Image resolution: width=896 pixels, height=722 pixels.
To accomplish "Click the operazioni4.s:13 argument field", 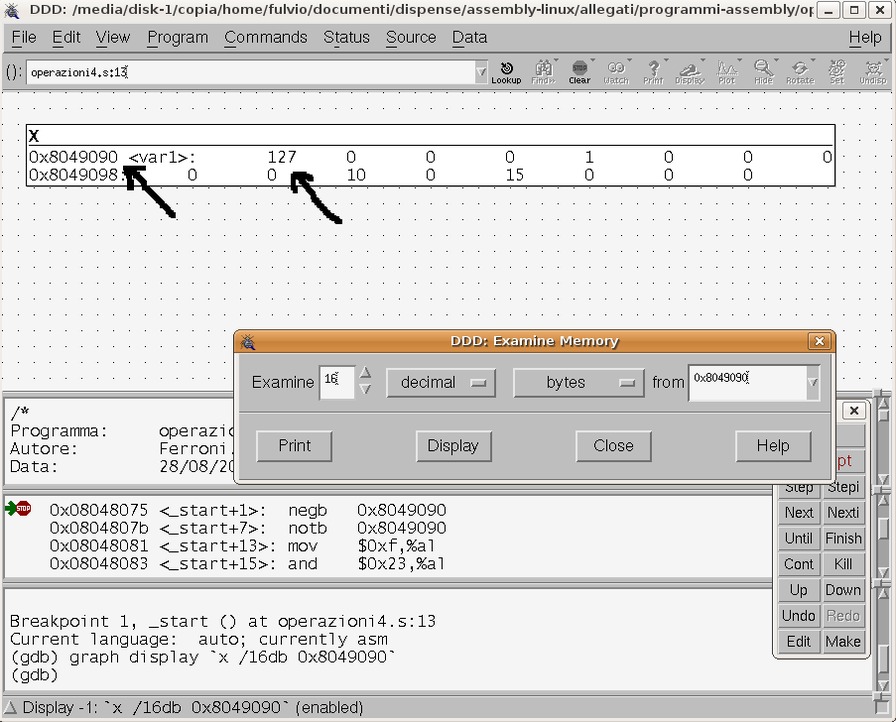I will 250,73.
